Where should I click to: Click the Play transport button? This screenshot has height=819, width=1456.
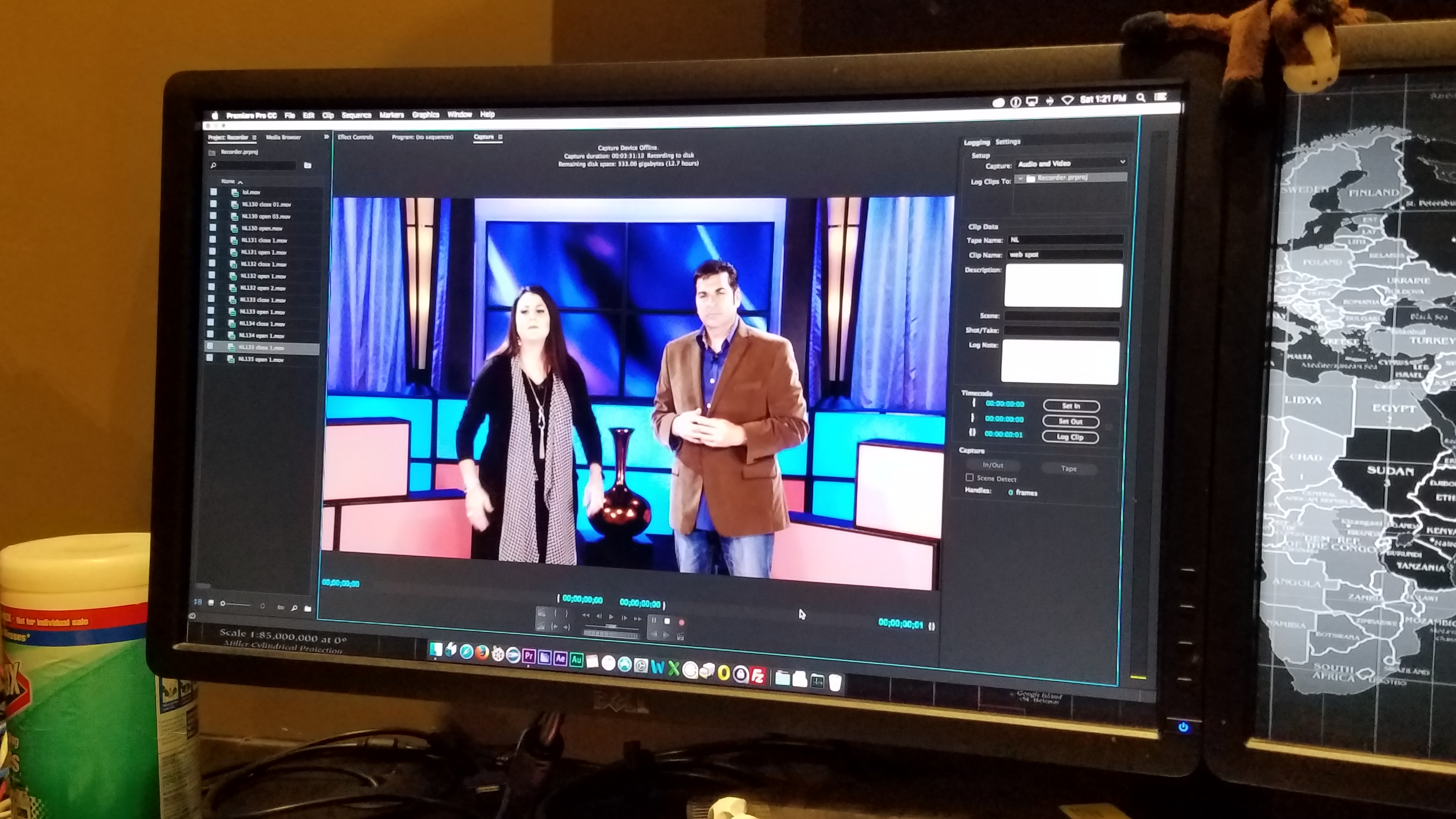click(x=611, y=617)
